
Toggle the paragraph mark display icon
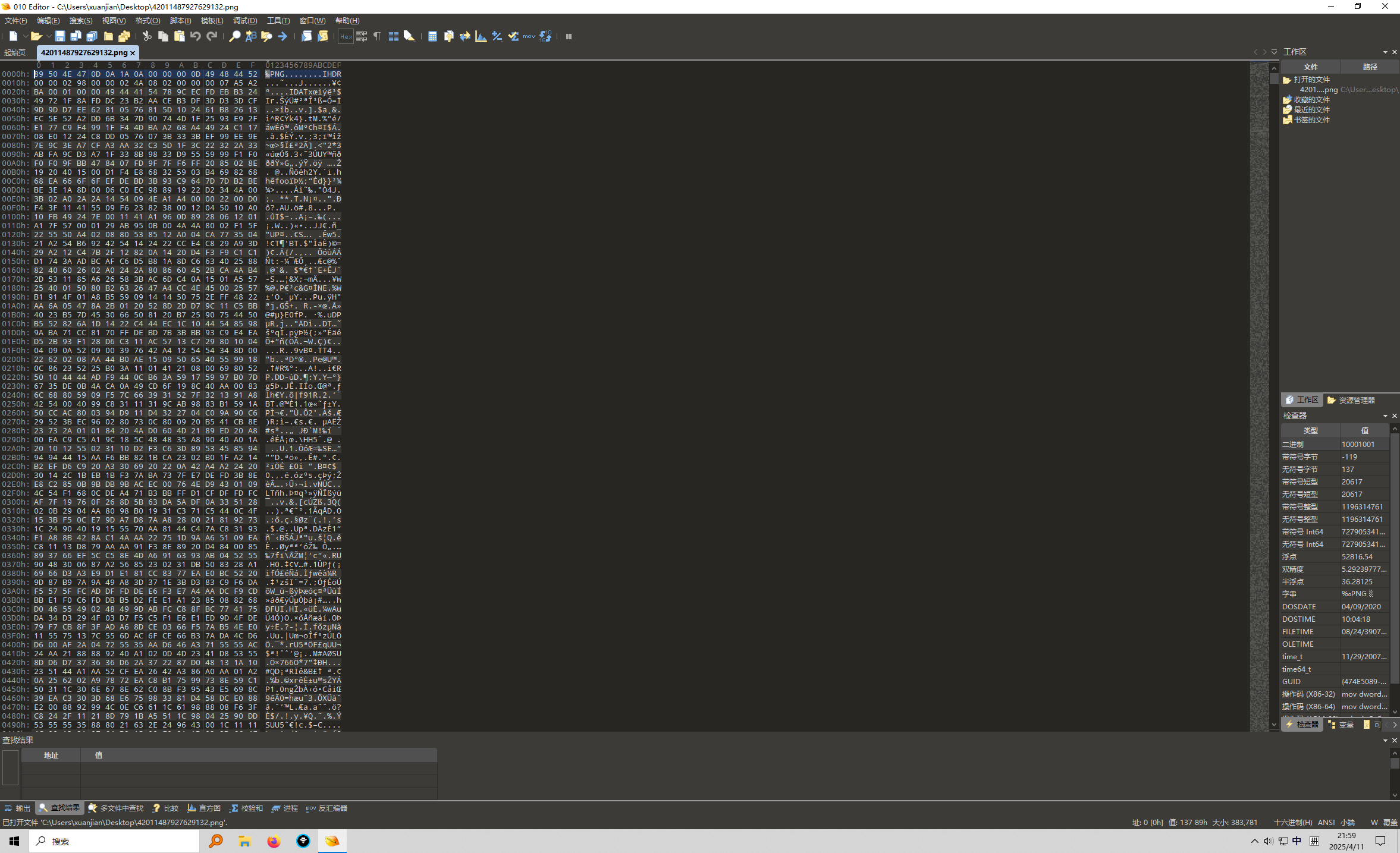[377, 37]
